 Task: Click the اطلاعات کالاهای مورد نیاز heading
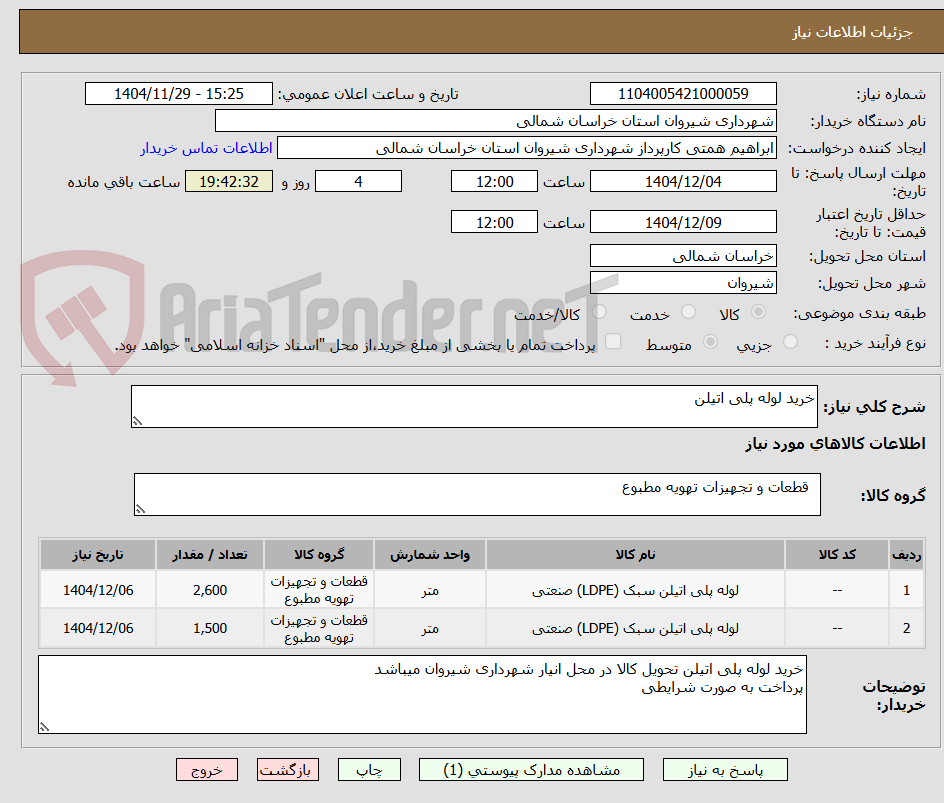coord(835,444)
